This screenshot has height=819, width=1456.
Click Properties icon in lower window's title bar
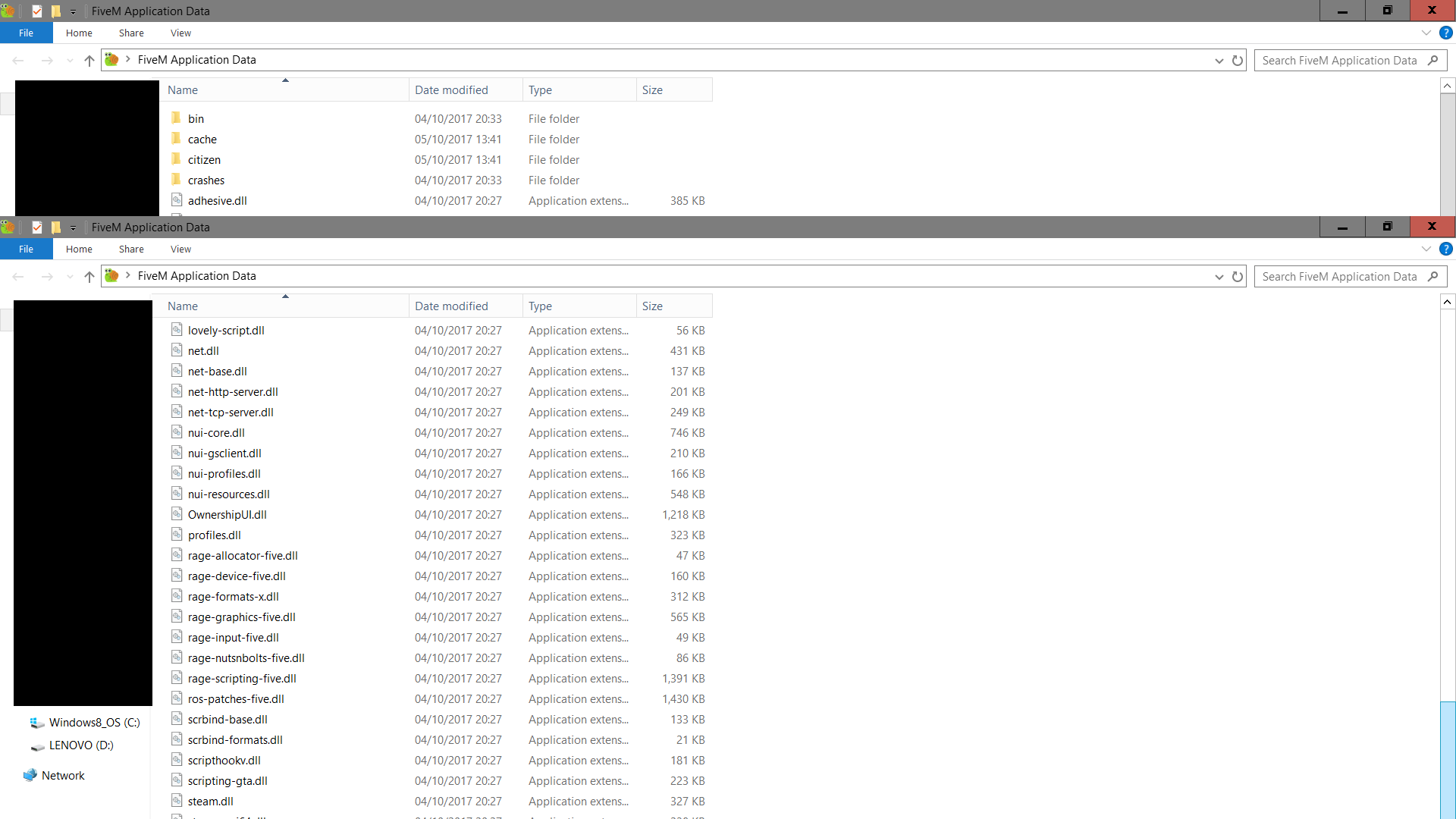click(36, 227)
